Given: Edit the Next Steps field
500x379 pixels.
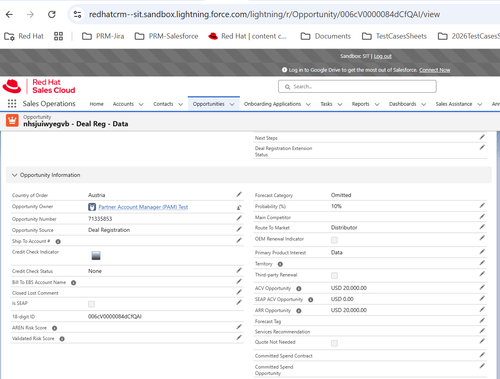Looking at the screenshot, I should pos(482,137).
